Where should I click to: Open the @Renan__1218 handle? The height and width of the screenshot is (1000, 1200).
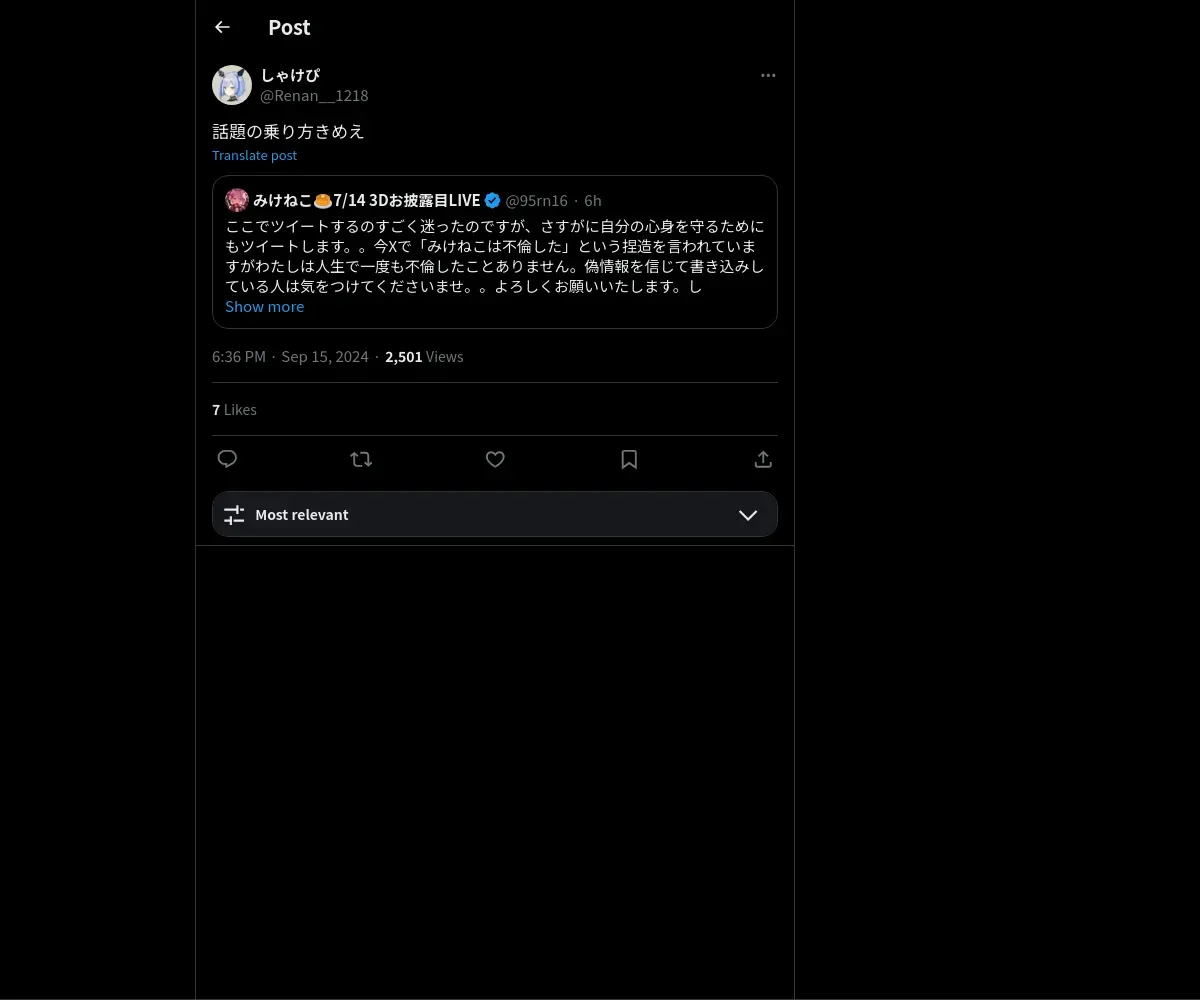tap(314, 96)
